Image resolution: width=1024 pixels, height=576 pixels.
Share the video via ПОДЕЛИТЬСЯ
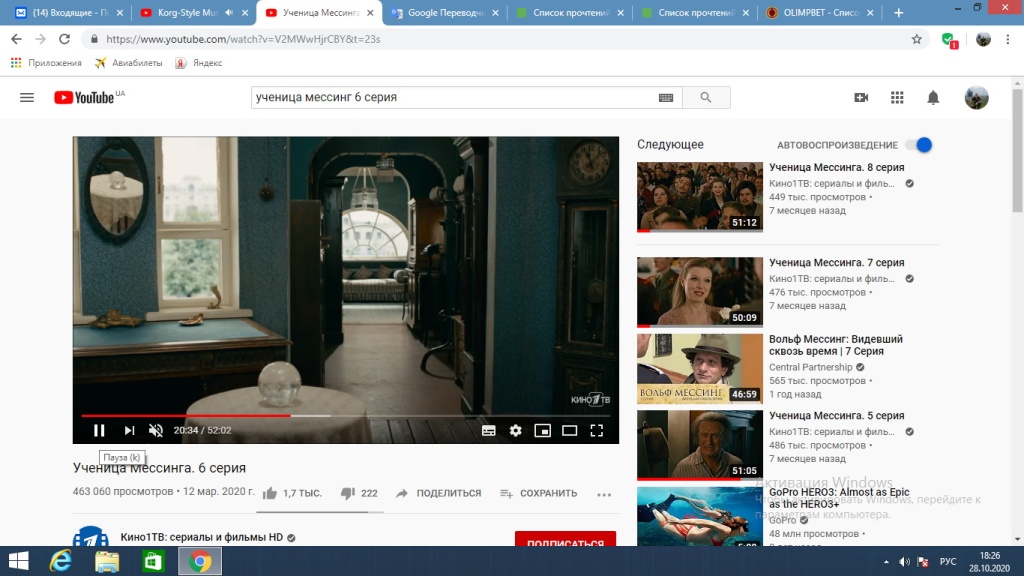click(x=439, y=493)
